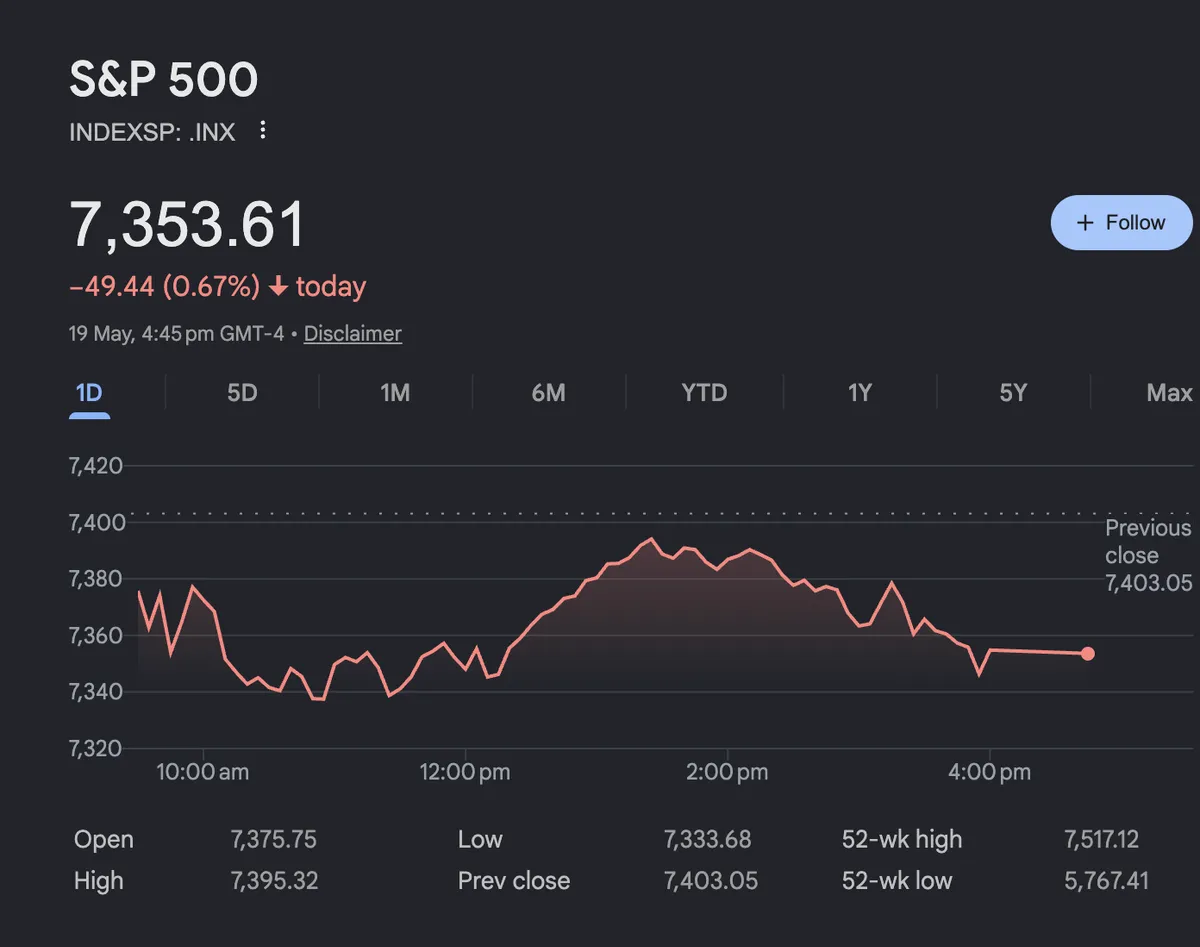1200x947 pixels.
Task: Click the 52-wk high label
Action: click(902, 840)
